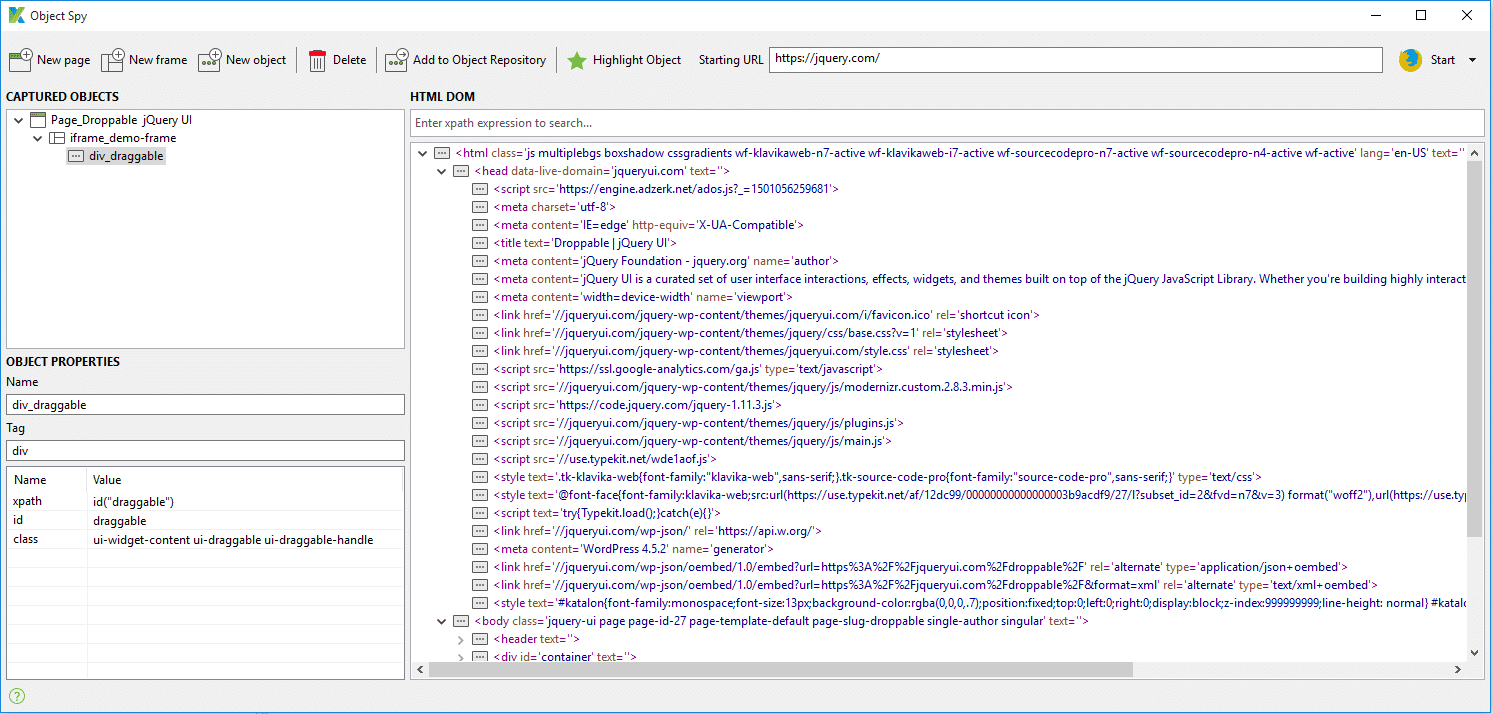Select the xpath property row

[205, 501]
